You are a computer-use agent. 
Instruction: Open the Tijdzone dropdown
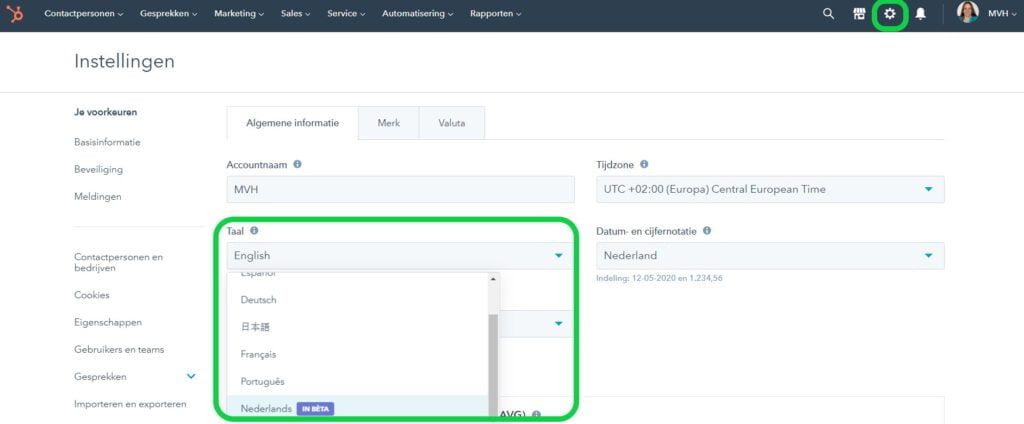tap(769, 189)
